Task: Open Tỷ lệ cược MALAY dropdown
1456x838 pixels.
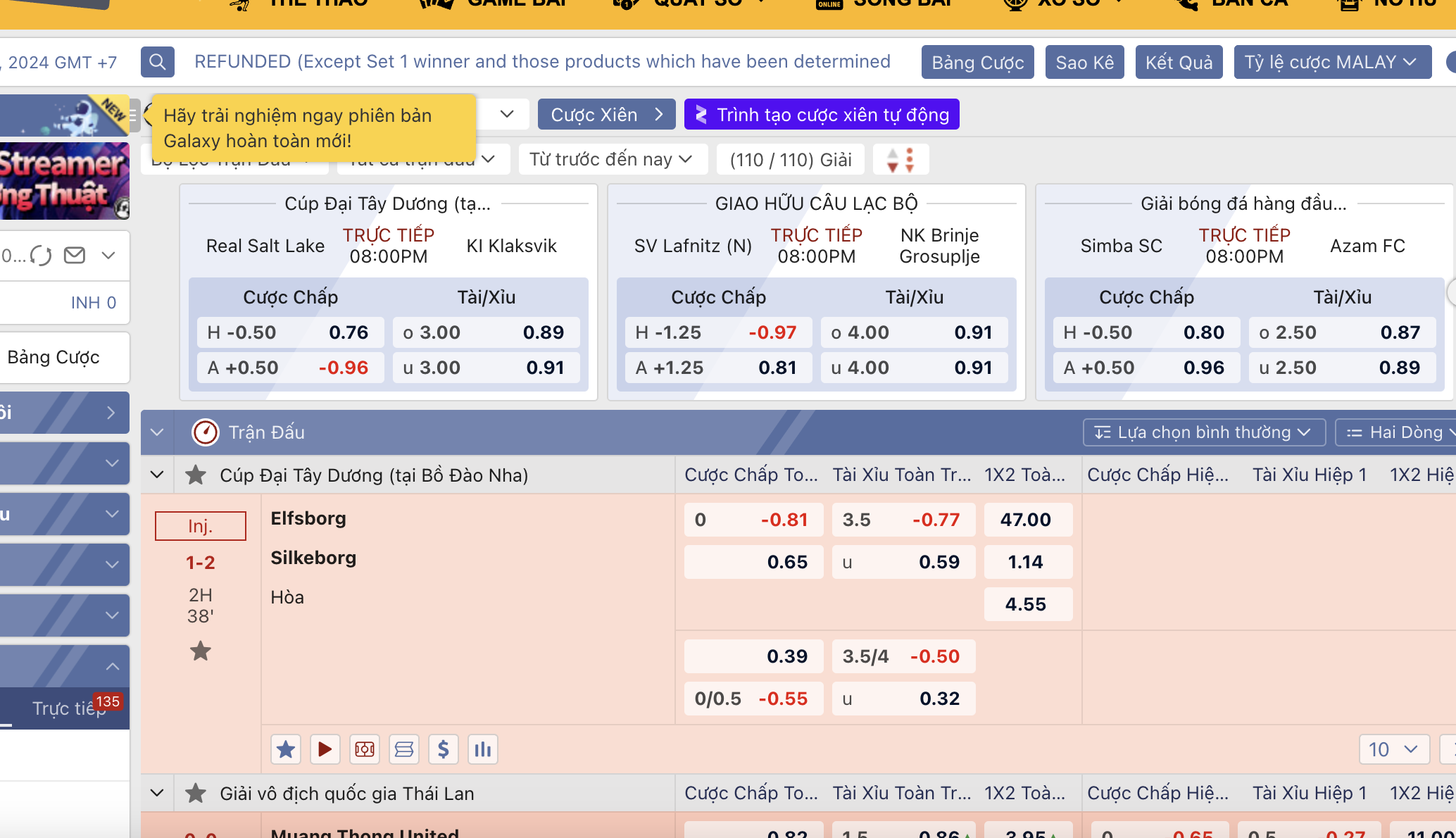Action: (1331, 62)
